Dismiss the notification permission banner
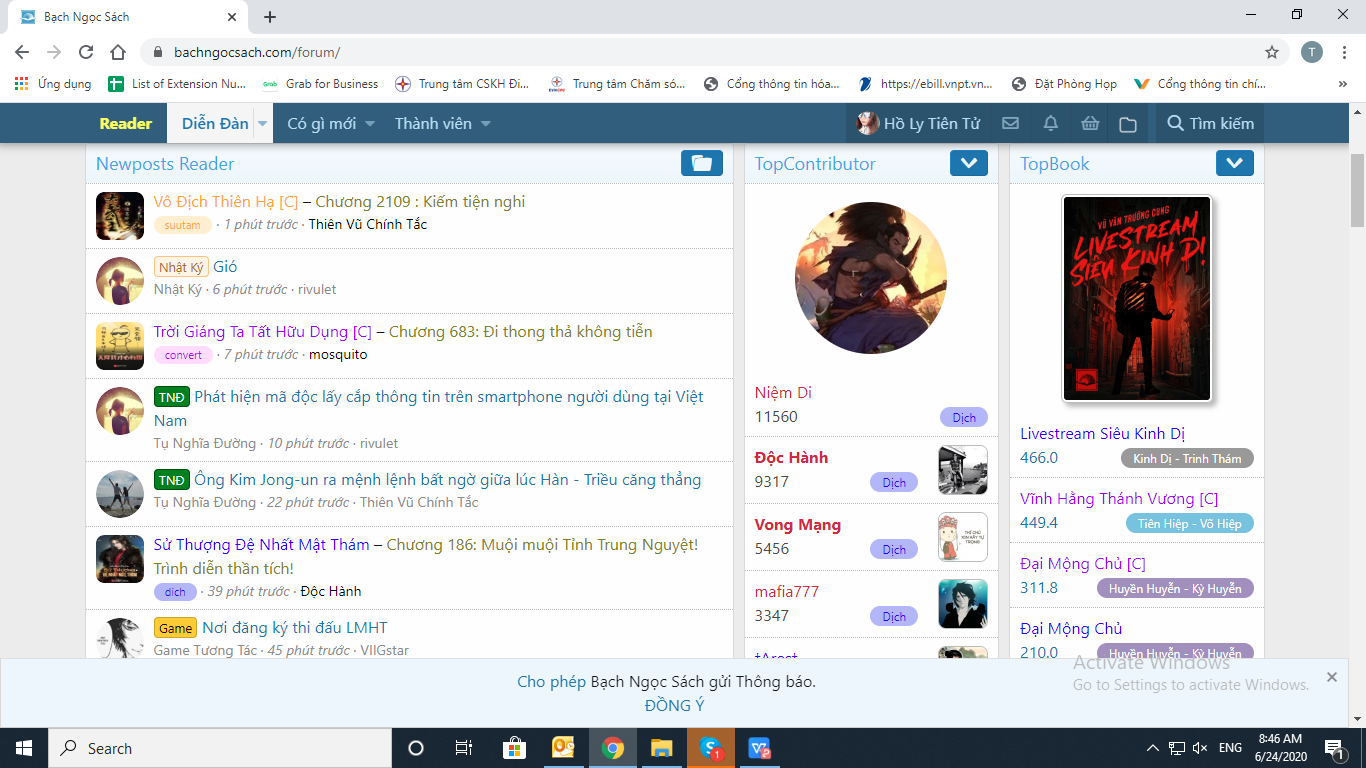The image size is (1366, 768). [1331, 677]
